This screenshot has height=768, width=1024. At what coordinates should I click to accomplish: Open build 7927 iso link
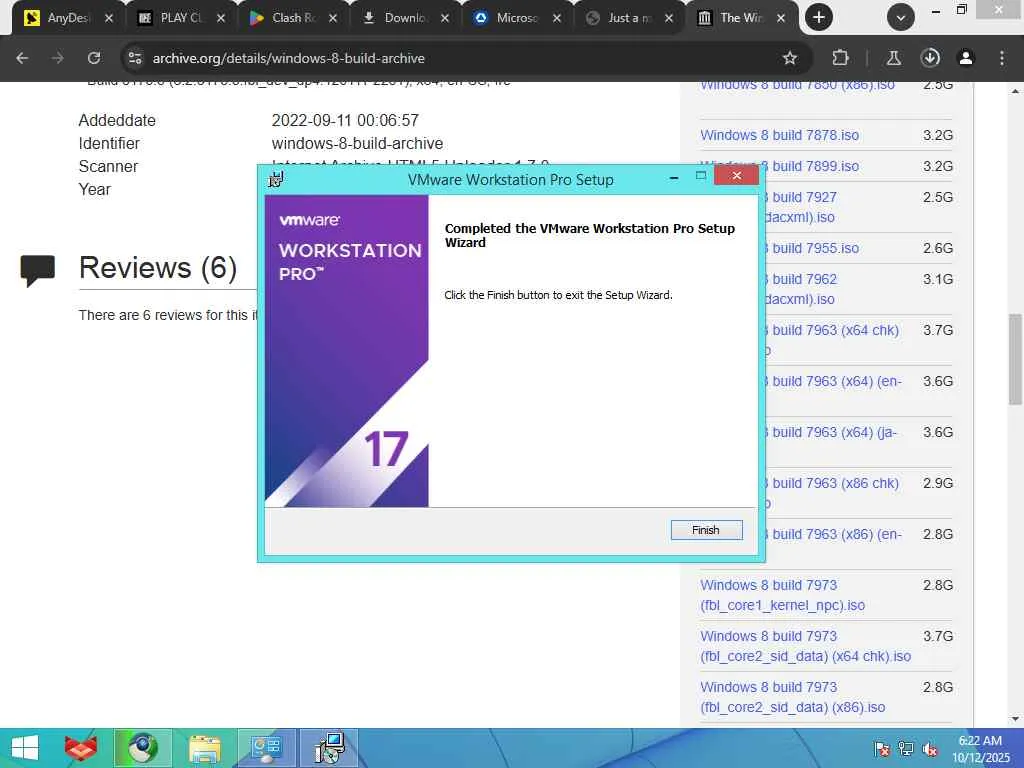click(x=800, y=207)
